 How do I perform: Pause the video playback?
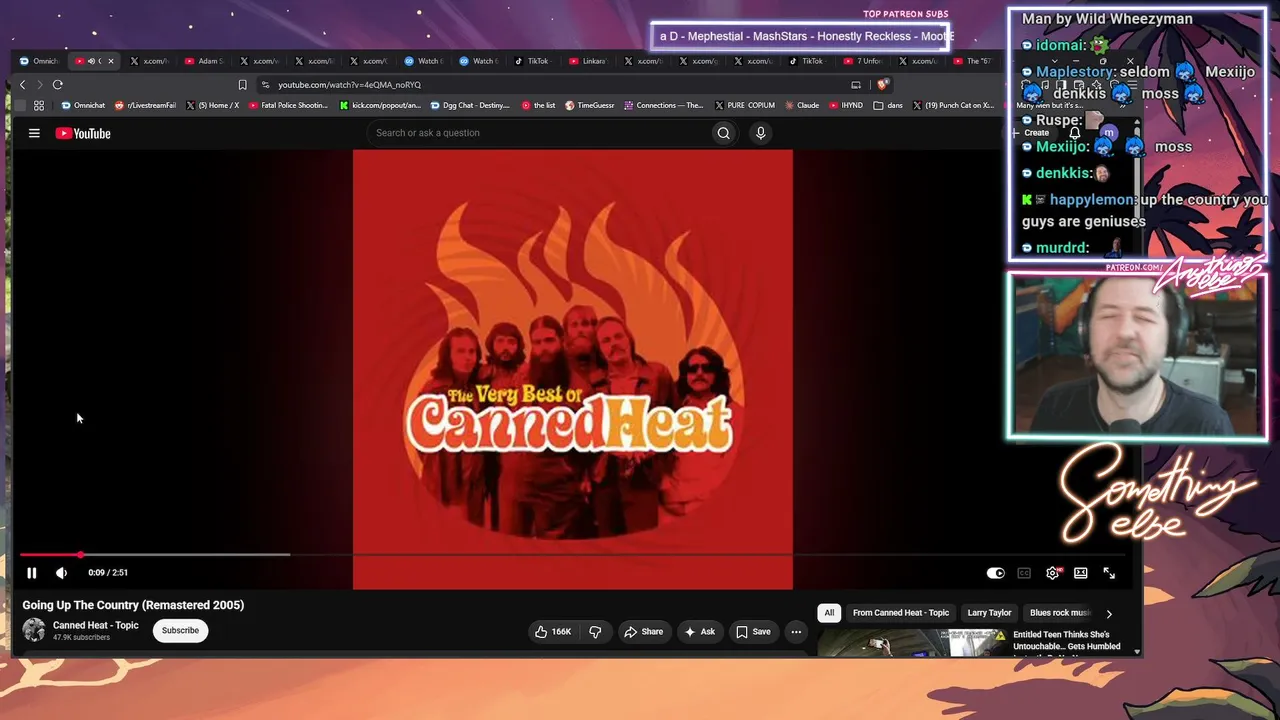[32, 573]
